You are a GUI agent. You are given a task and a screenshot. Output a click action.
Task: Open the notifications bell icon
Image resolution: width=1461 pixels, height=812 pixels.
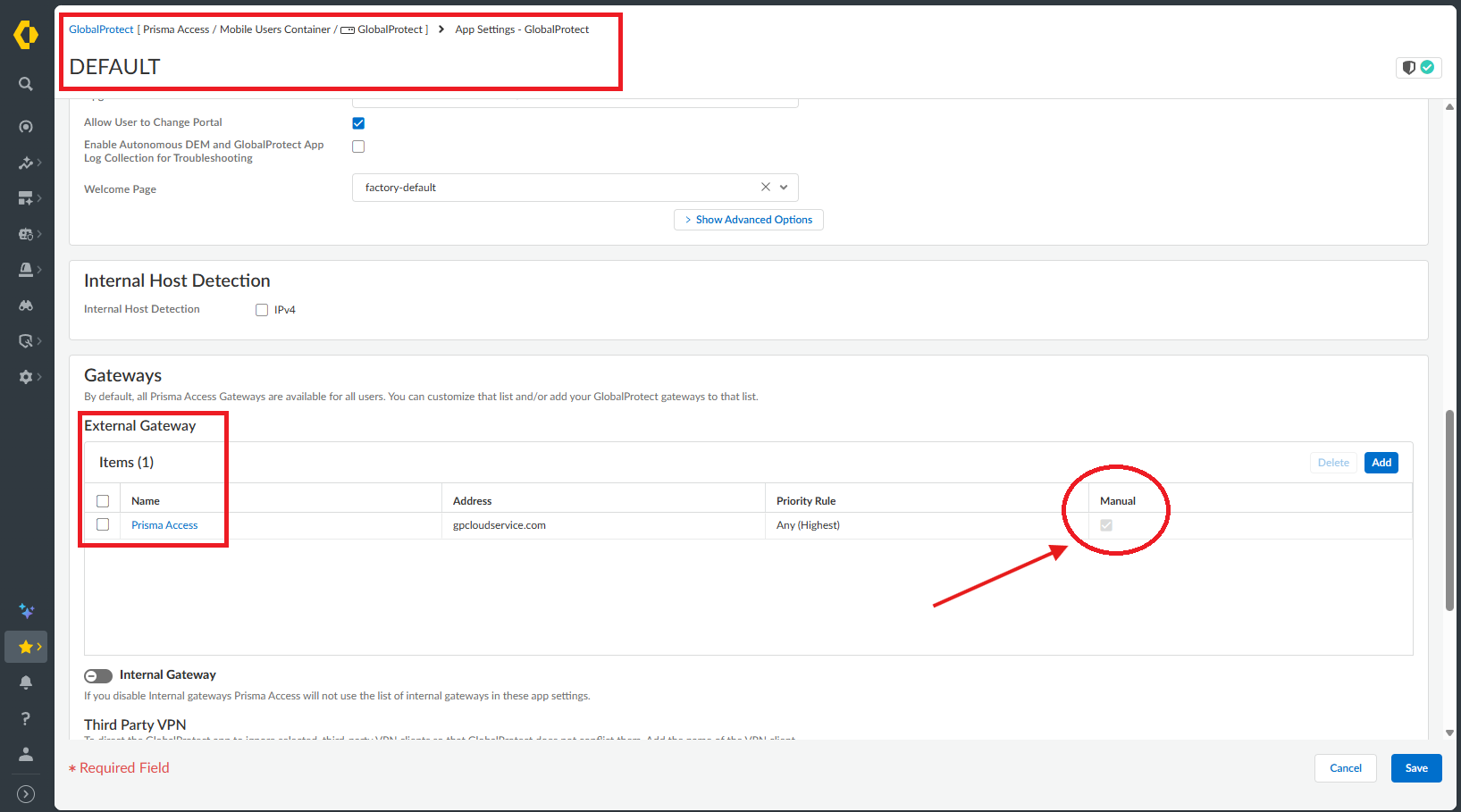[26, 682]
